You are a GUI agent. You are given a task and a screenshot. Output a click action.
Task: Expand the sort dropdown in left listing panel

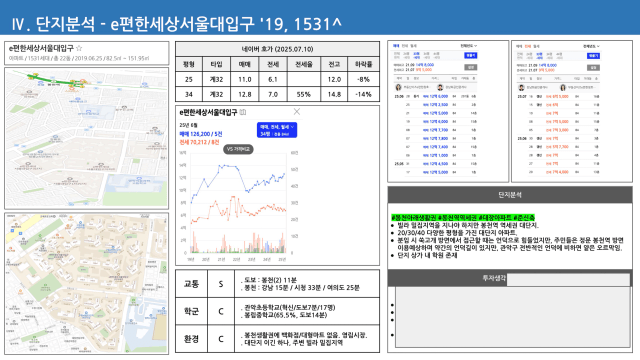(469, 46)
